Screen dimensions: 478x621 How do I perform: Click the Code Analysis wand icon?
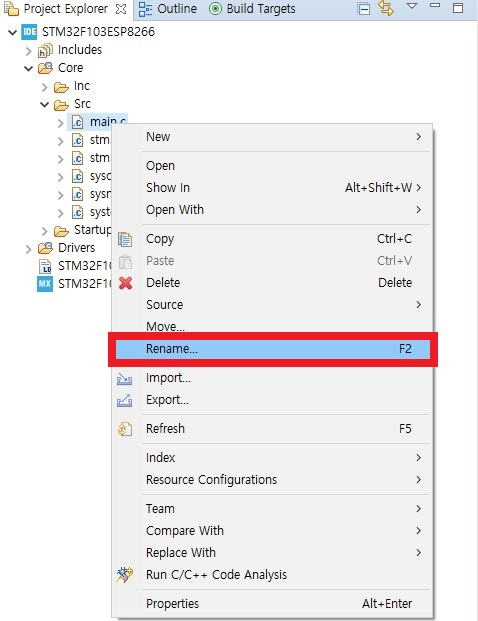pos(125,575)
